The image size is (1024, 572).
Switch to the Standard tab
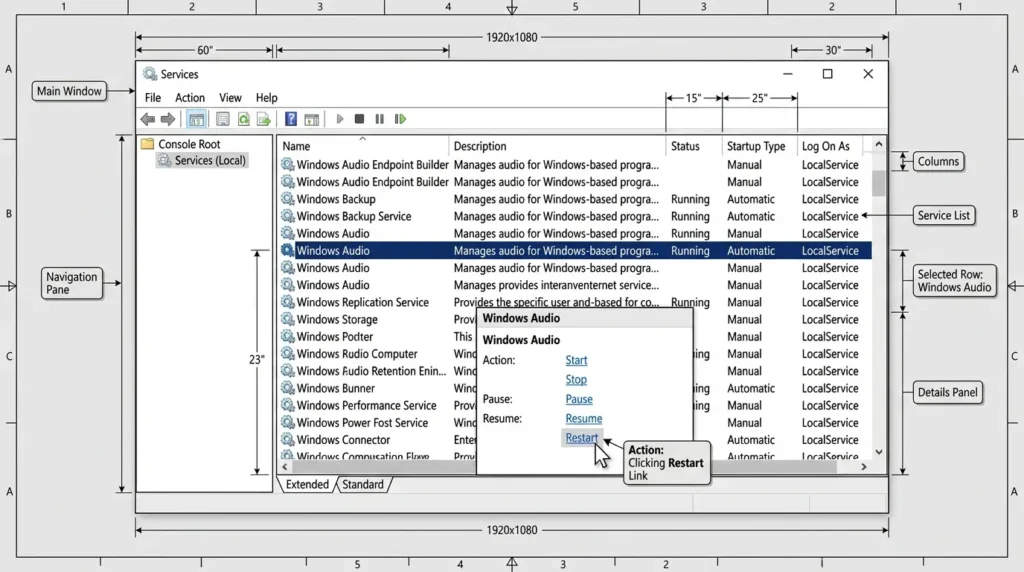tap(363, 485)
